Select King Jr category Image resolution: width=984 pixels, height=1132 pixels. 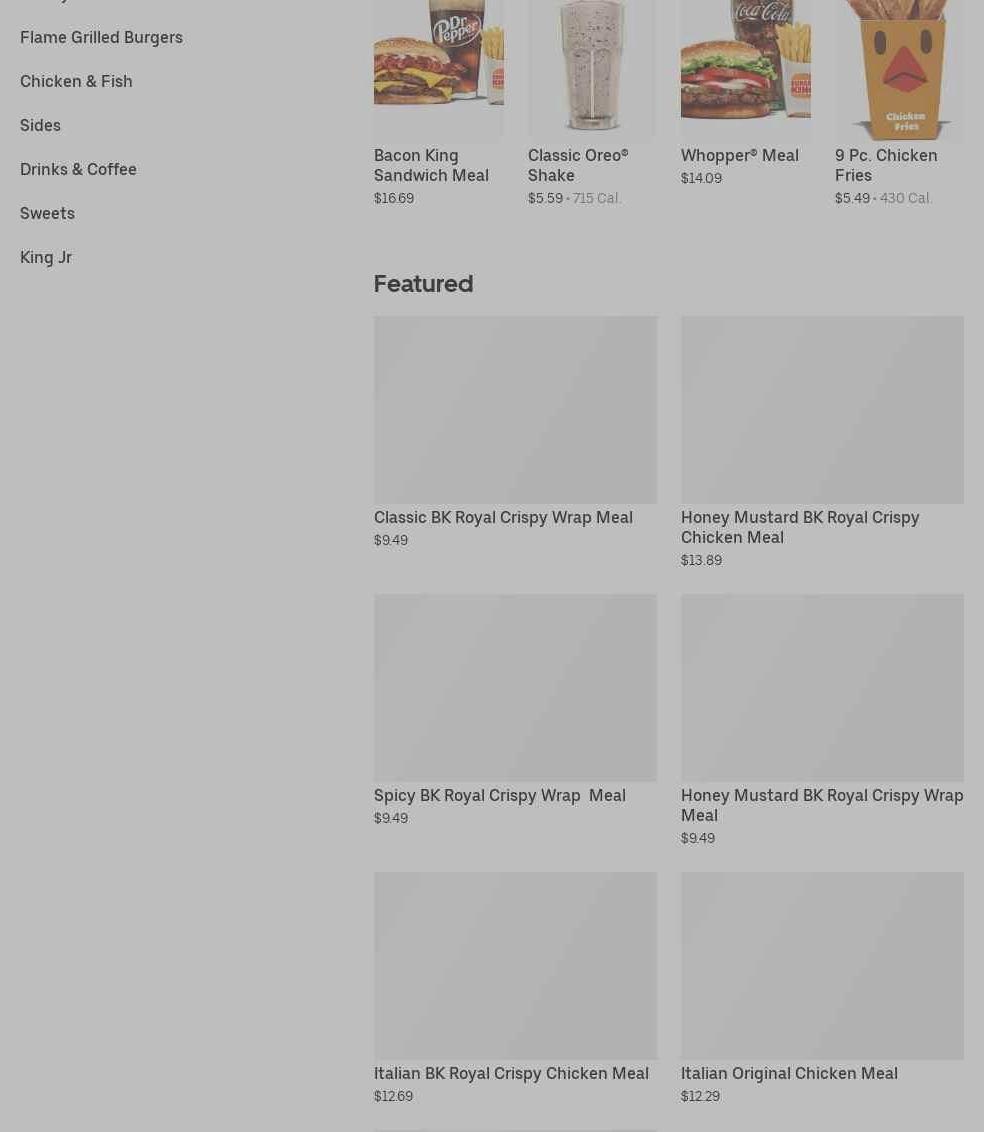tap(46, 258)
